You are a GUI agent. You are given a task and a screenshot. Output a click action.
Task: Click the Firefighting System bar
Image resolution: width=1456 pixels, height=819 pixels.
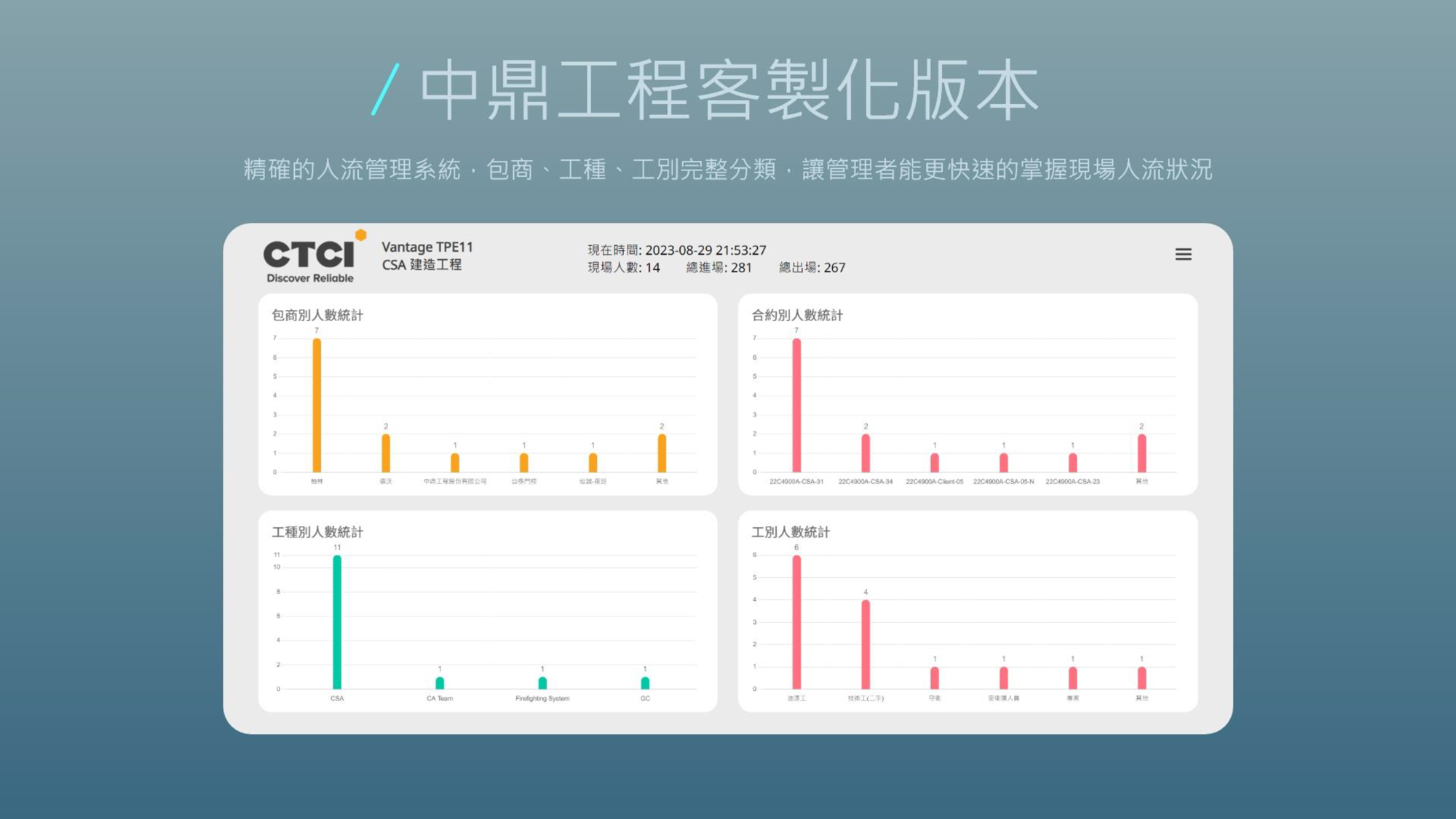(542, 683)
